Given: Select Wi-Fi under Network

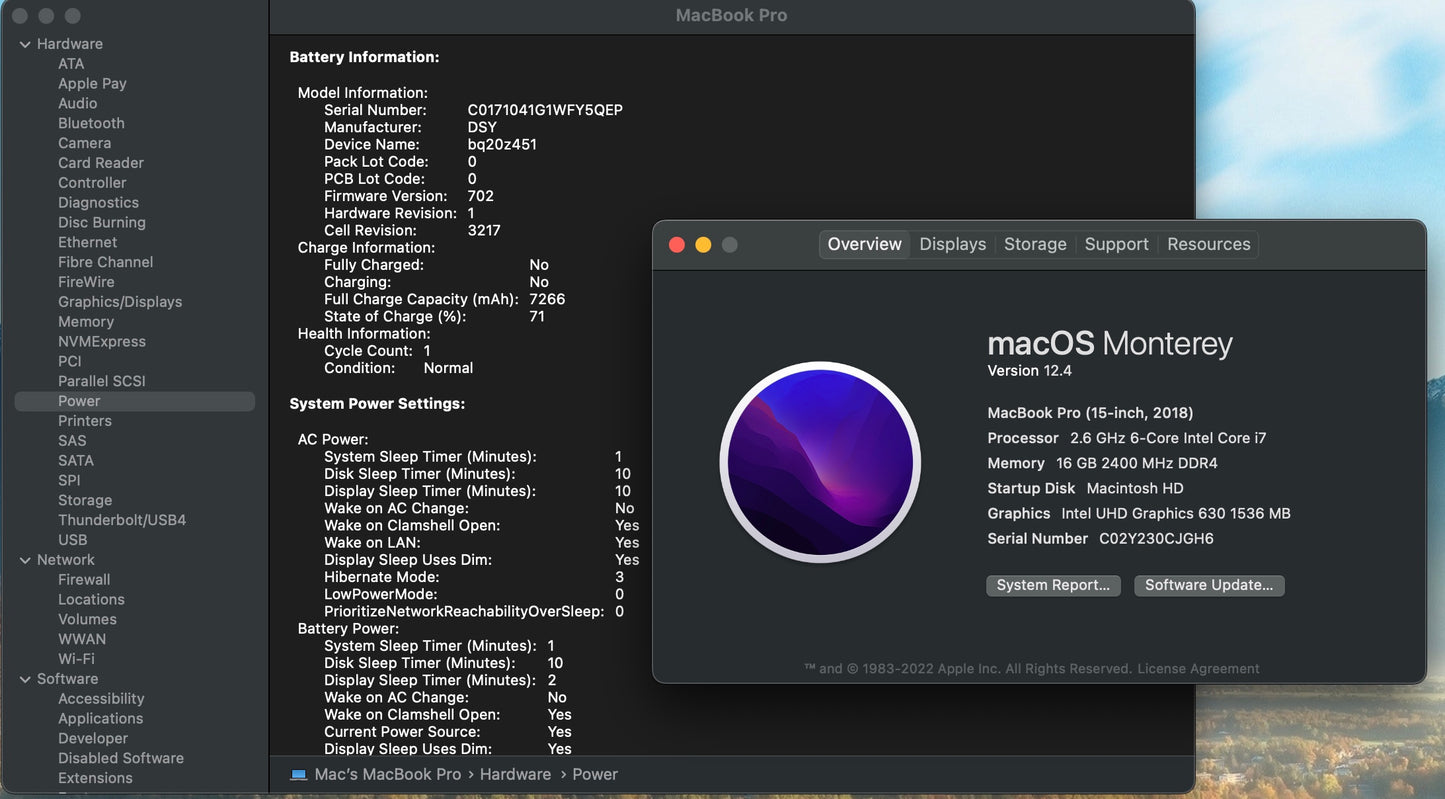Looking at the screenshot, I should (76, 659).
